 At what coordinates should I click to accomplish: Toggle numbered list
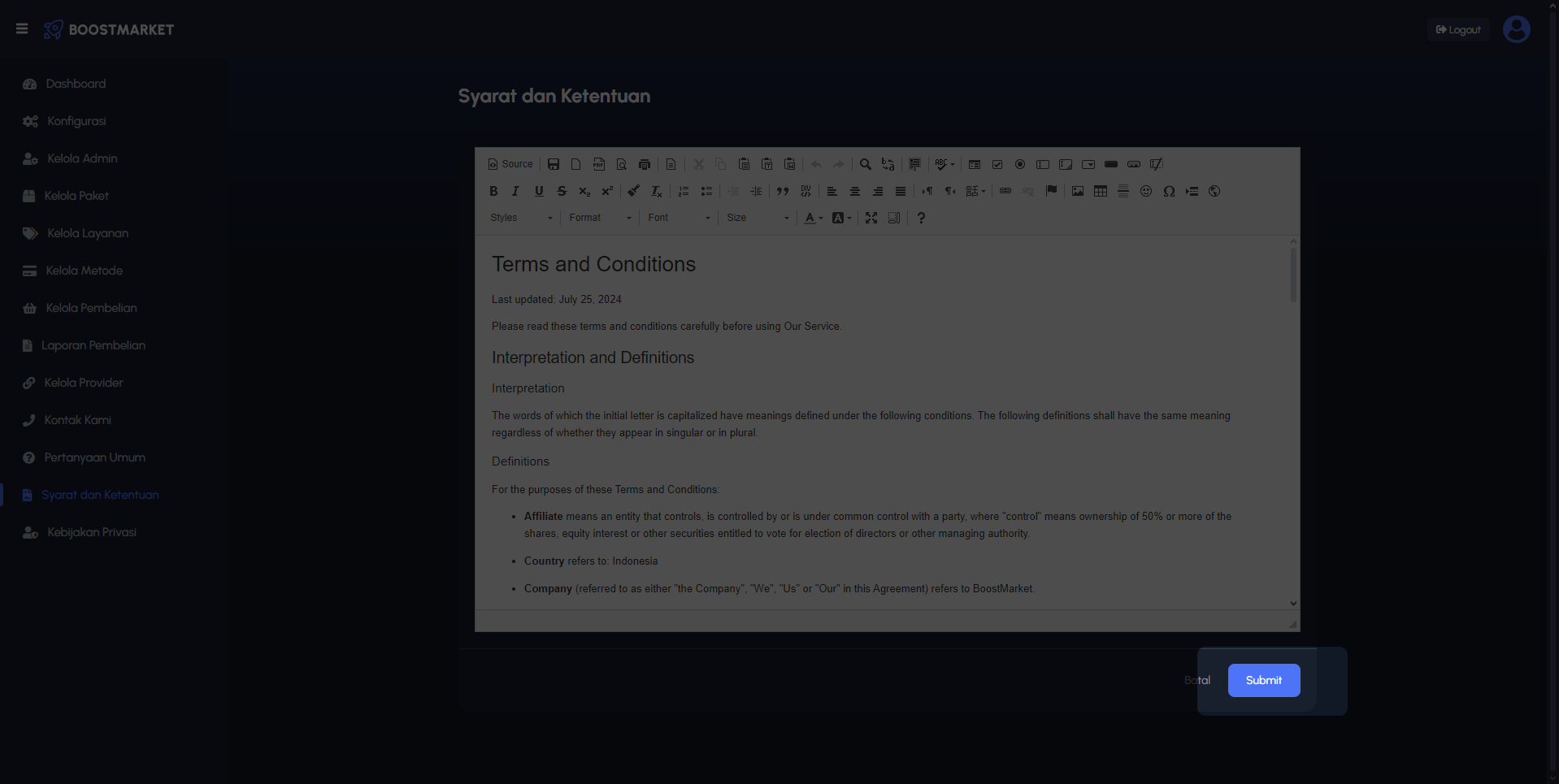tap(684, 191)
